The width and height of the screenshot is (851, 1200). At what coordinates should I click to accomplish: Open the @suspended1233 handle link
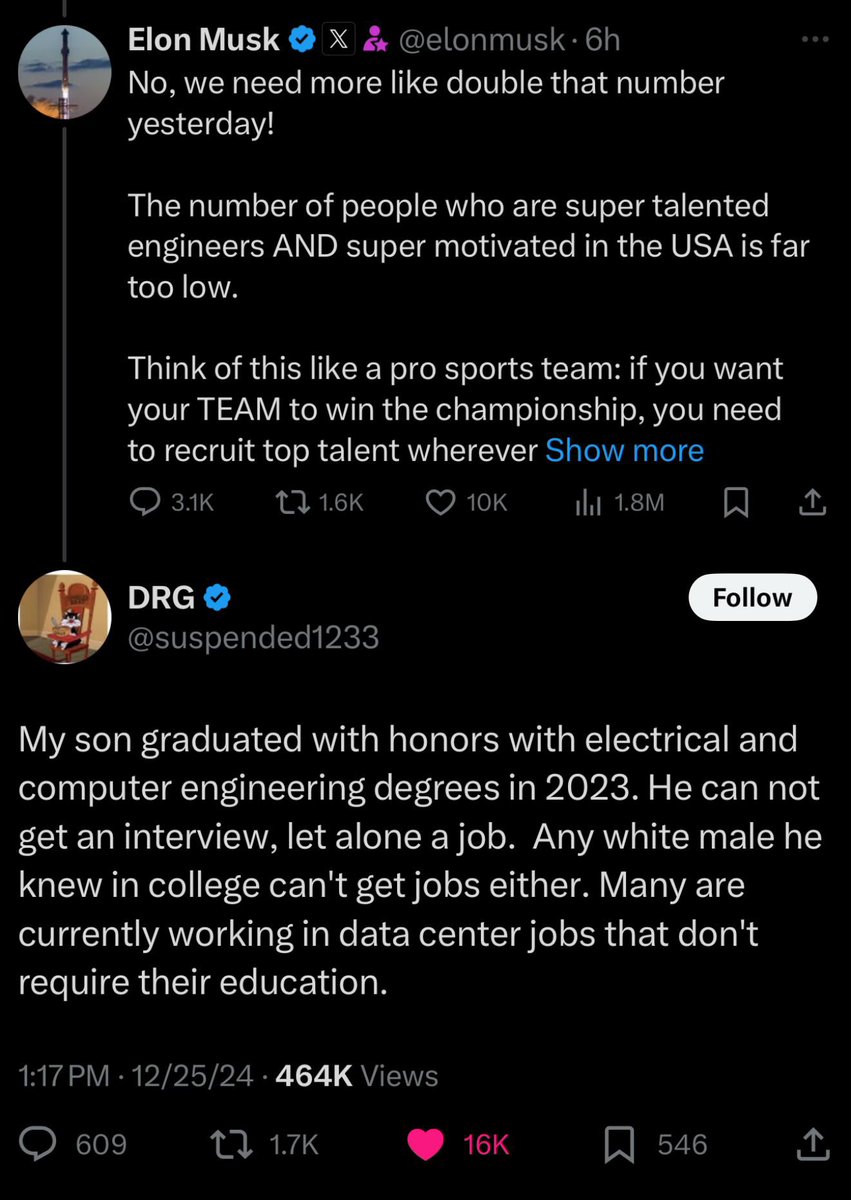click(x=253, y=637)
